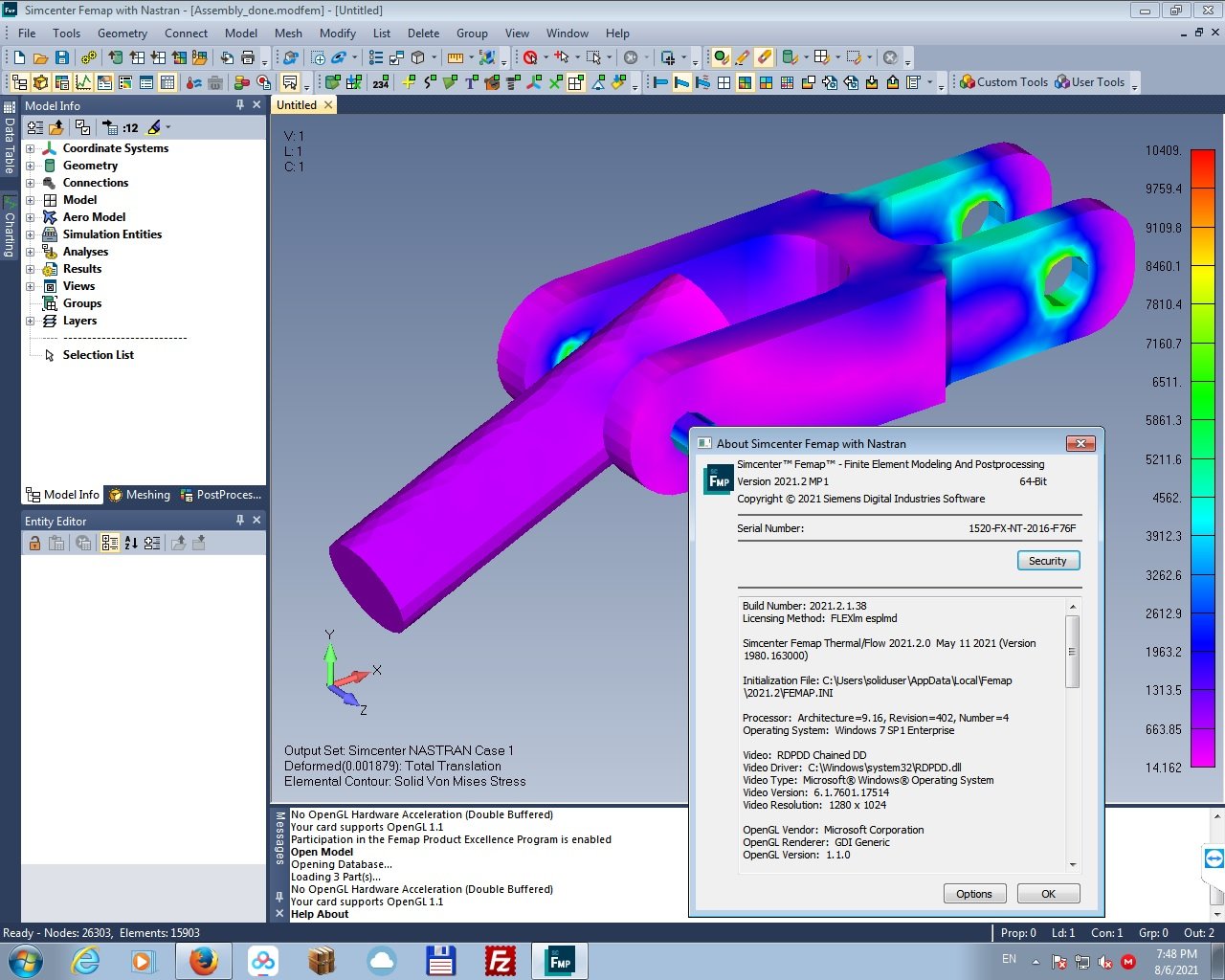Click the User Tools toolbar button
The height and width of the screenshot is (980, 1225).
click(x=1089, y=82)
